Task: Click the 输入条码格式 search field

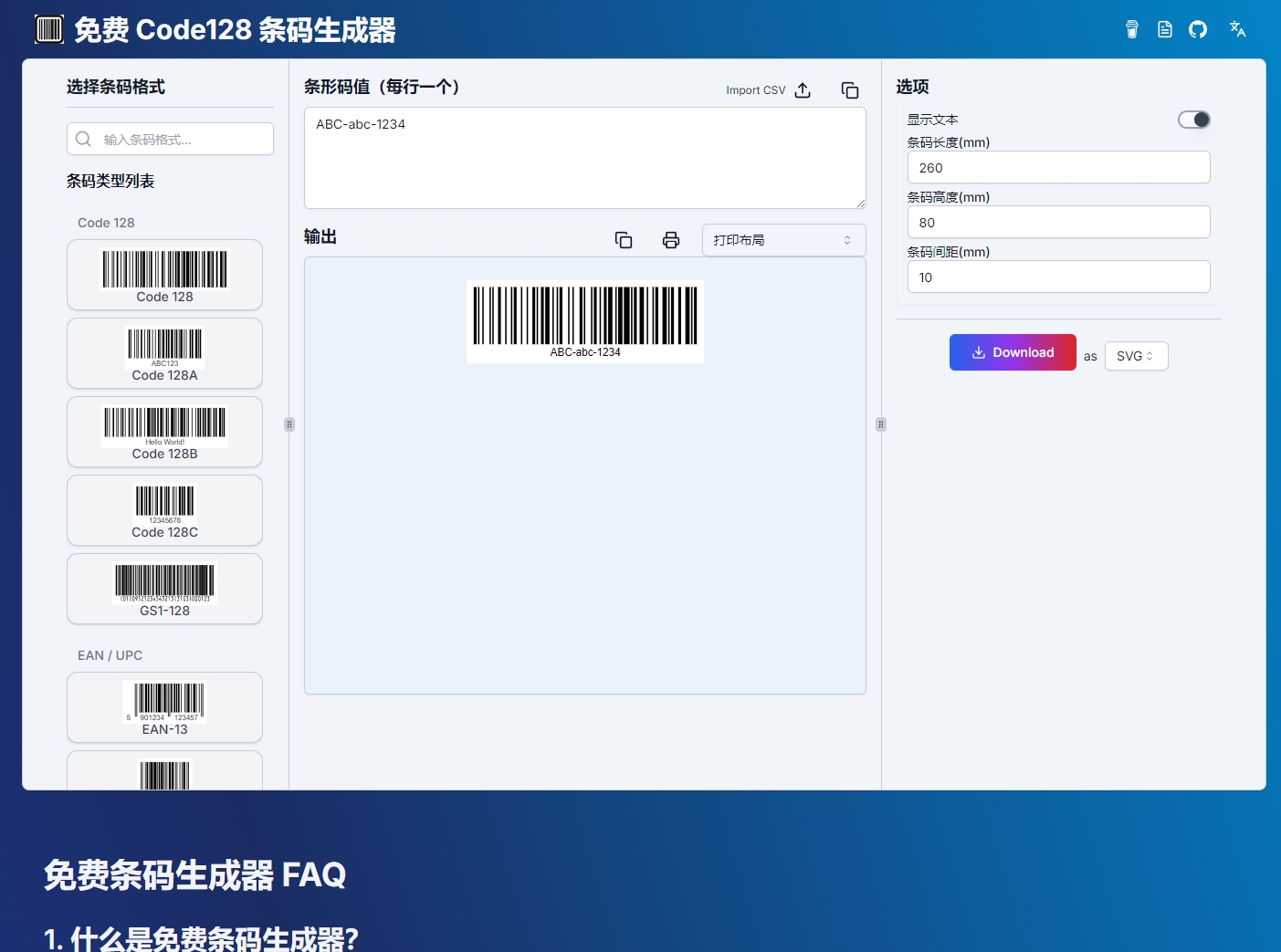Action: tap(170, 139)
